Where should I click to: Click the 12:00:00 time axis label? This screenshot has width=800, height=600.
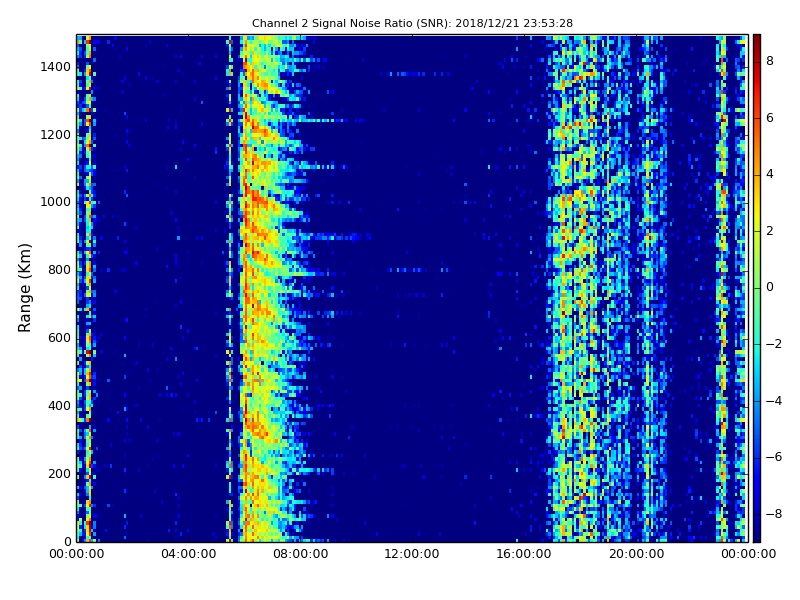[412, 554]
